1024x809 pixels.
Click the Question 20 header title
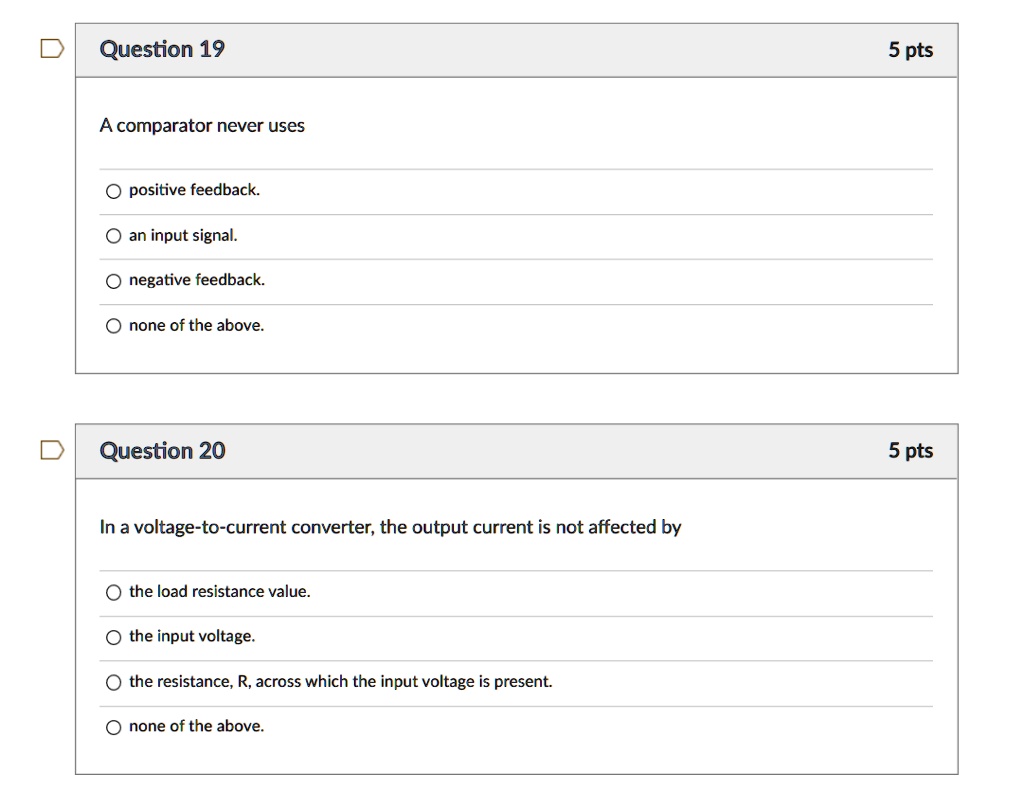click(162, 451)
